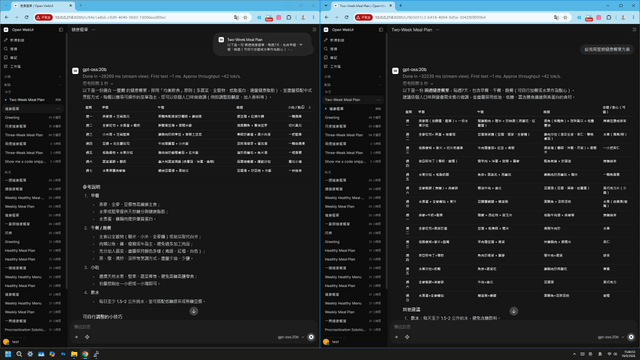Screen dimensions: 640x360
Task: Go back in the right browser window
Action: pos(327,18)
